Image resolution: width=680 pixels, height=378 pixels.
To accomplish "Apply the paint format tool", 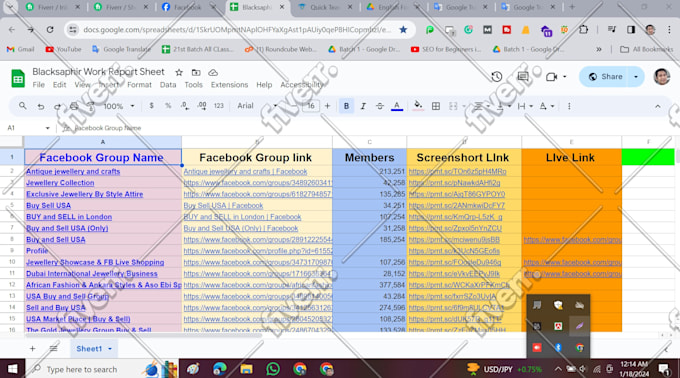I will point(91,106).
